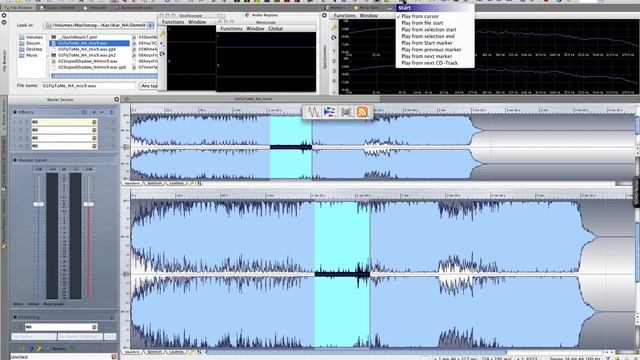
Task: Click the last arrow icon in Effects header
Action: click(111, 112)
